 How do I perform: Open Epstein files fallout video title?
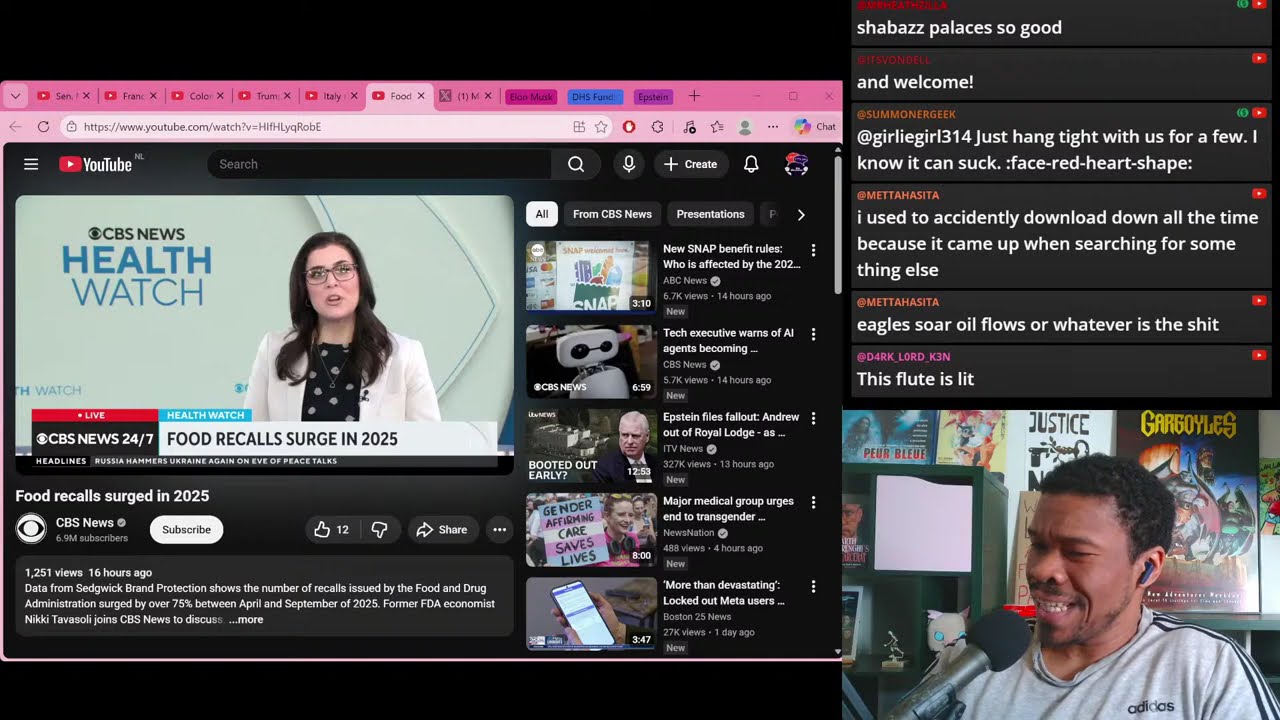point(731,425)
